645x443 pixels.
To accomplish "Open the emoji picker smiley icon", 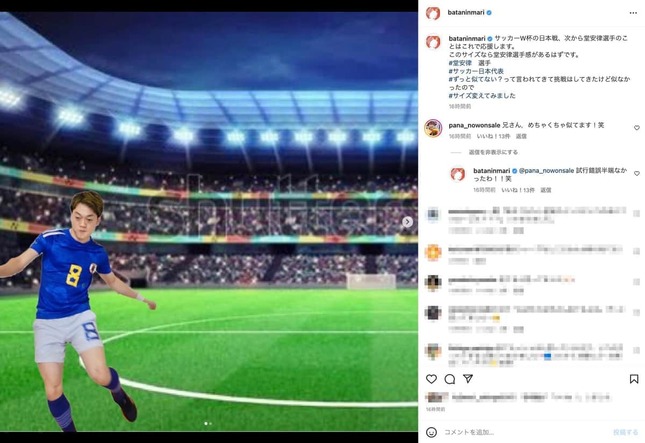I will 431,432.
